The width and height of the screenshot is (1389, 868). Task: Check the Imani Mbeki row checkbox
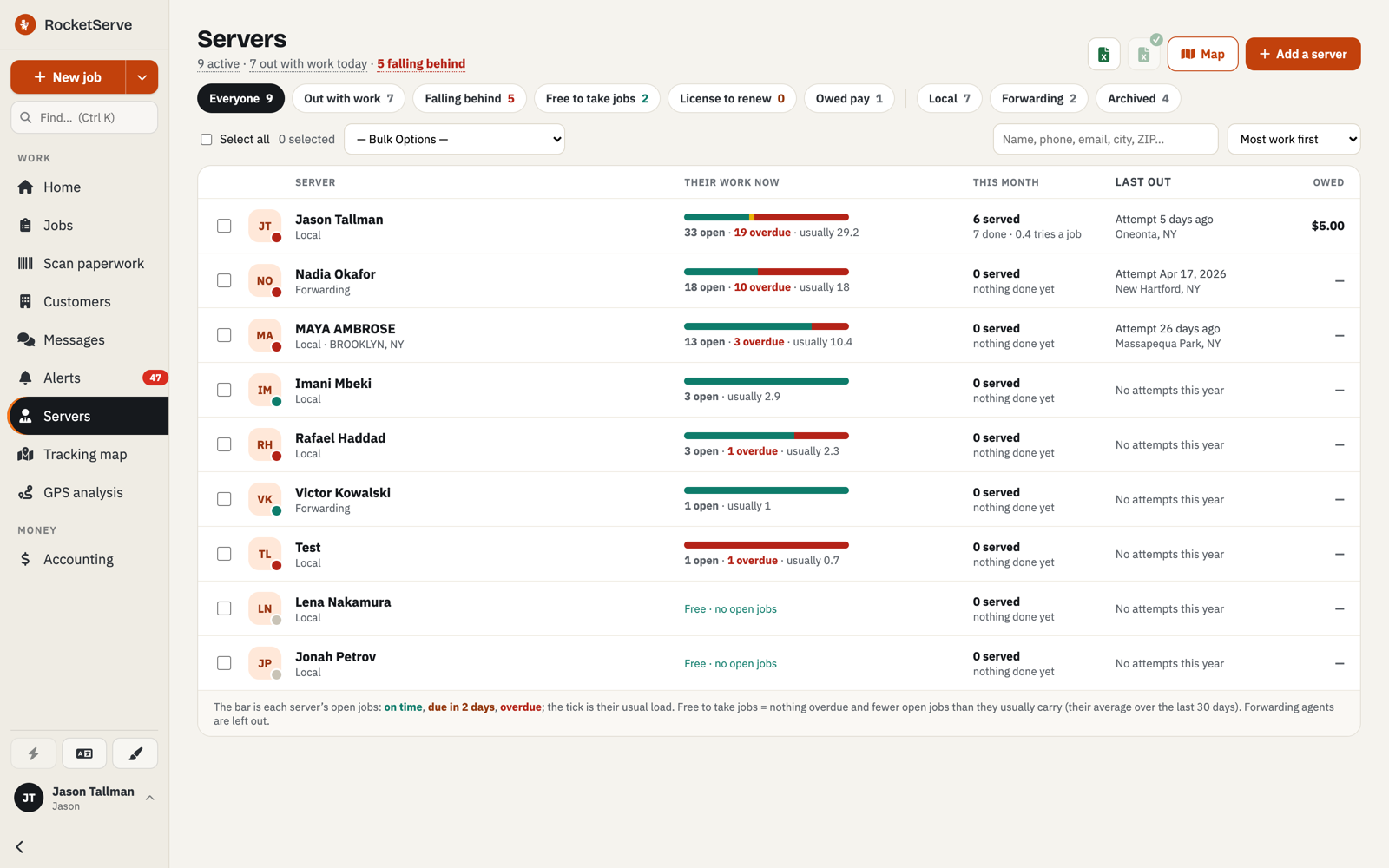pos(224,390)
